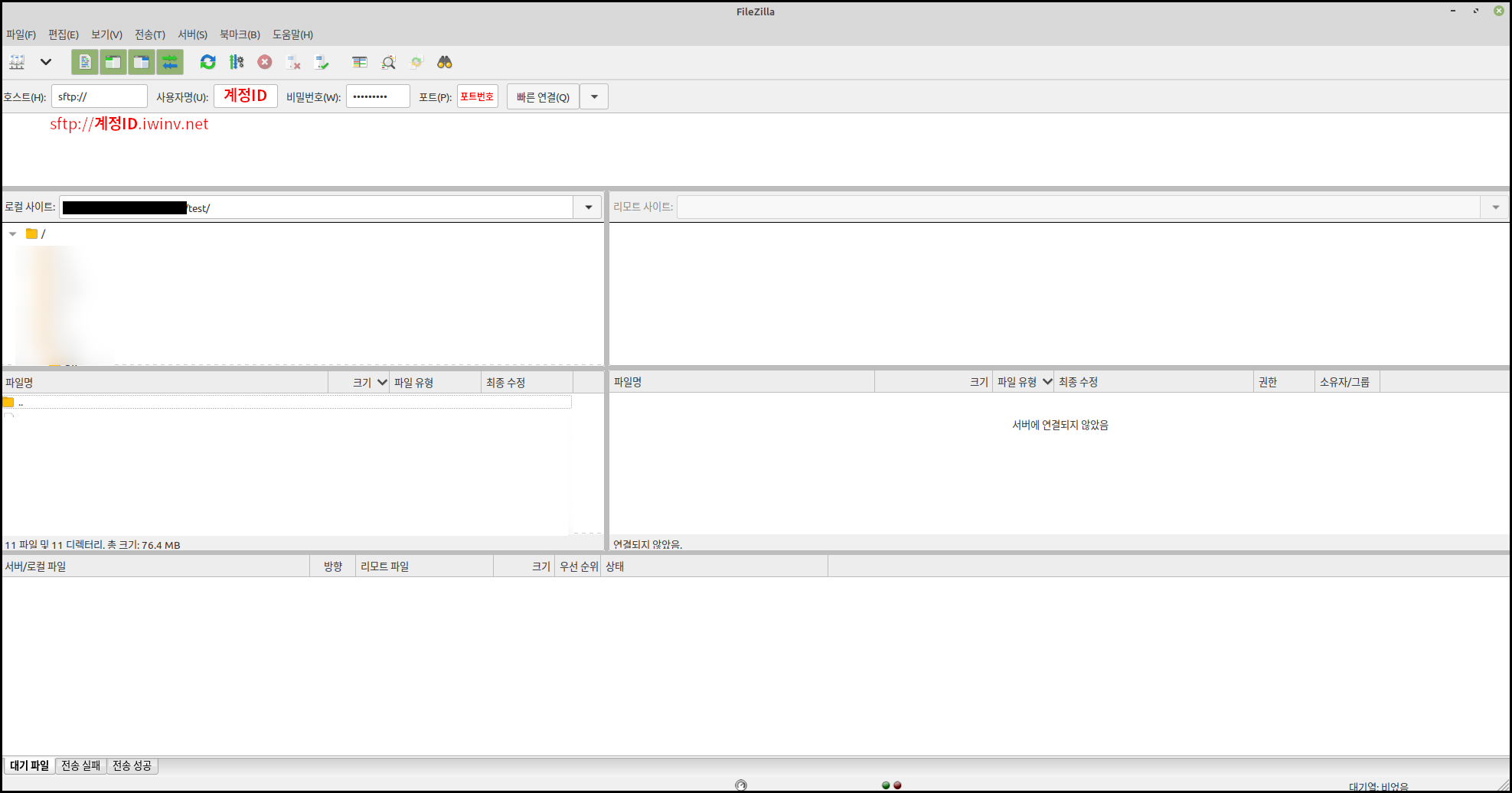
Task: Click the 상태 queue column header
Action: 714,566
